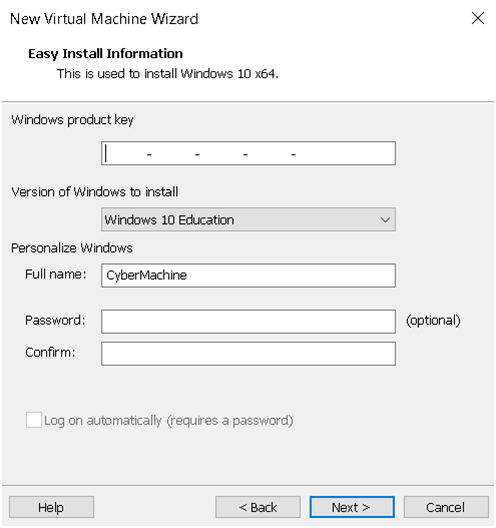
Task: Click the Windows product key field
Action: coord(248,153)
